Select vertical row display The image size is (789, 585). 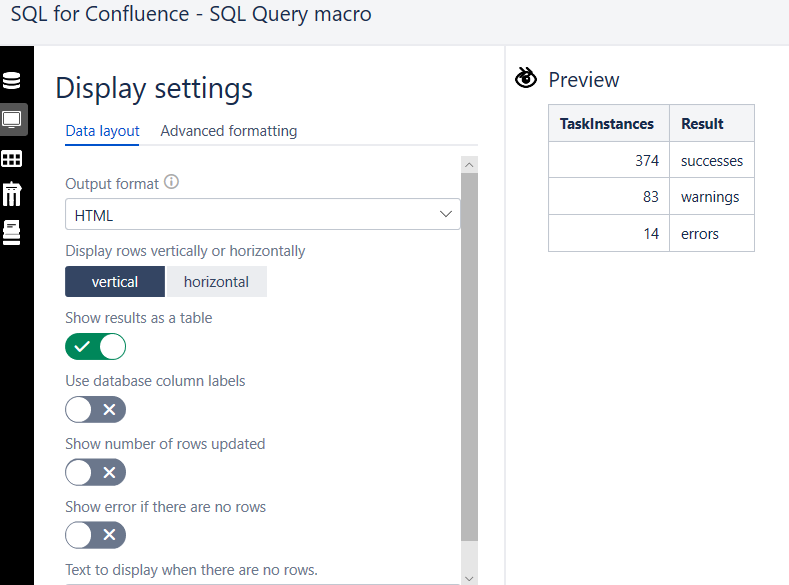[115, 282]
